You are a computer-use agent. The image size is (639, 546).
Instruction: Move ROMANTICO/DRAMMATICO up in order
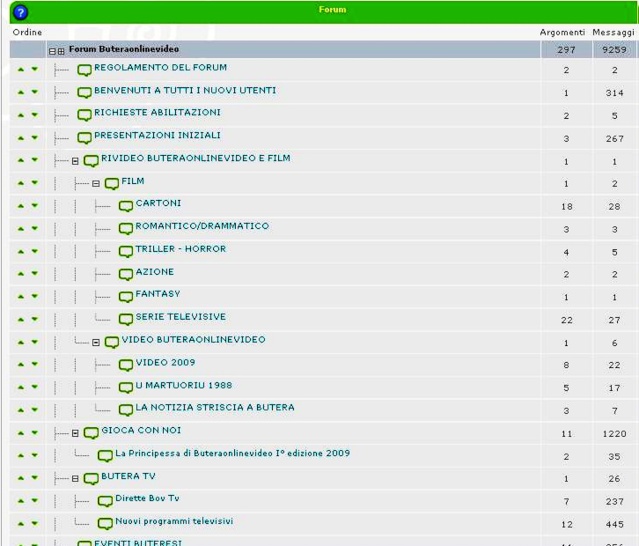tap(21, 229)
